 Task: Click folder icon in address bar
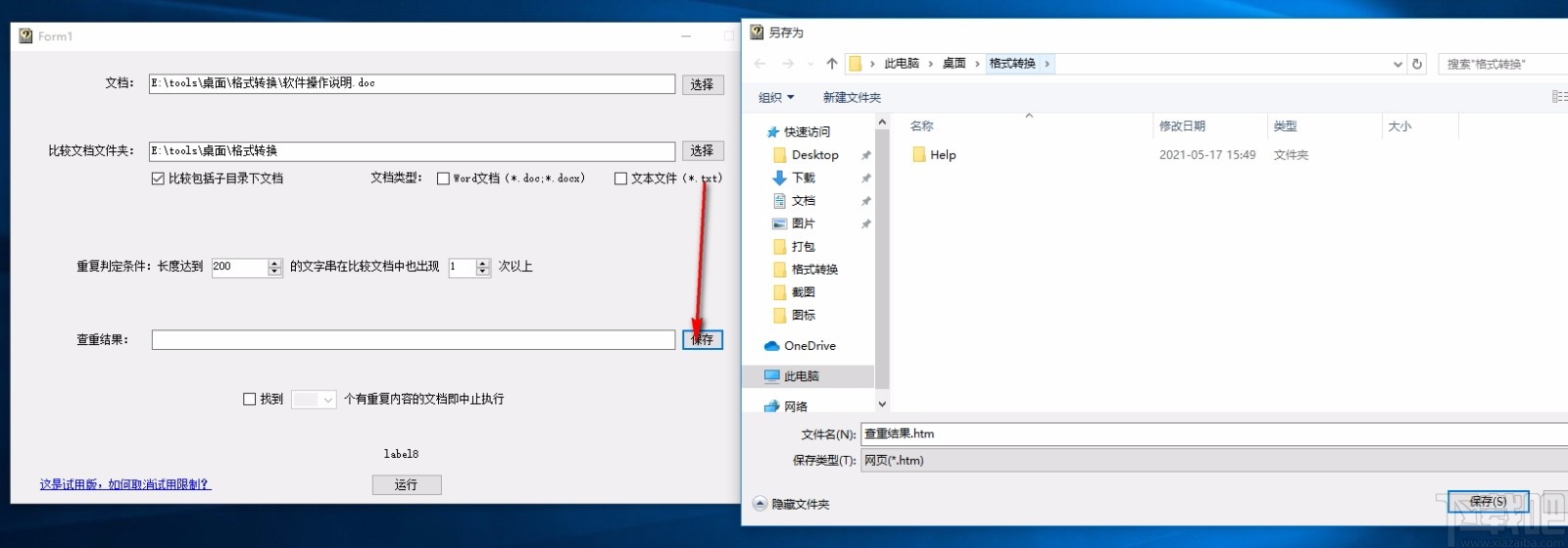point(855,64)
